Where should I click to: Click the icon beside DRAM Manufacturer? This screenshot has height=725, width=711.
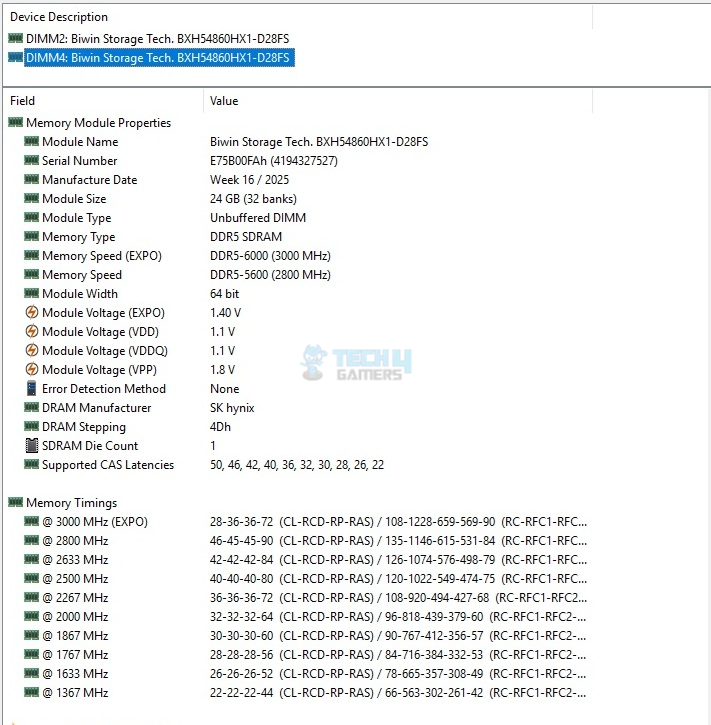point(31,407)
